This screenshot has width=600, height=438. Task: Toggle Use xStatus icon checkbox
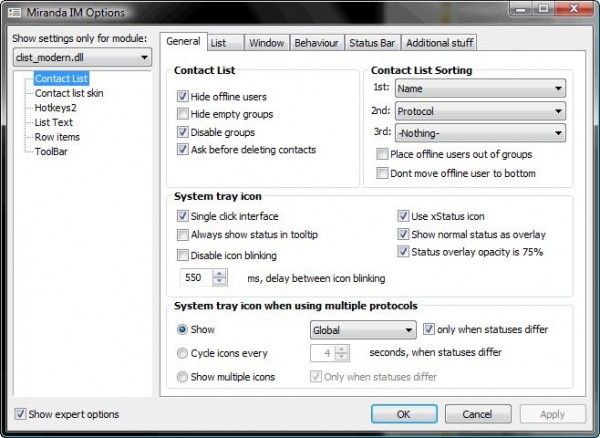pyautogui.click(x=403, y=216)
